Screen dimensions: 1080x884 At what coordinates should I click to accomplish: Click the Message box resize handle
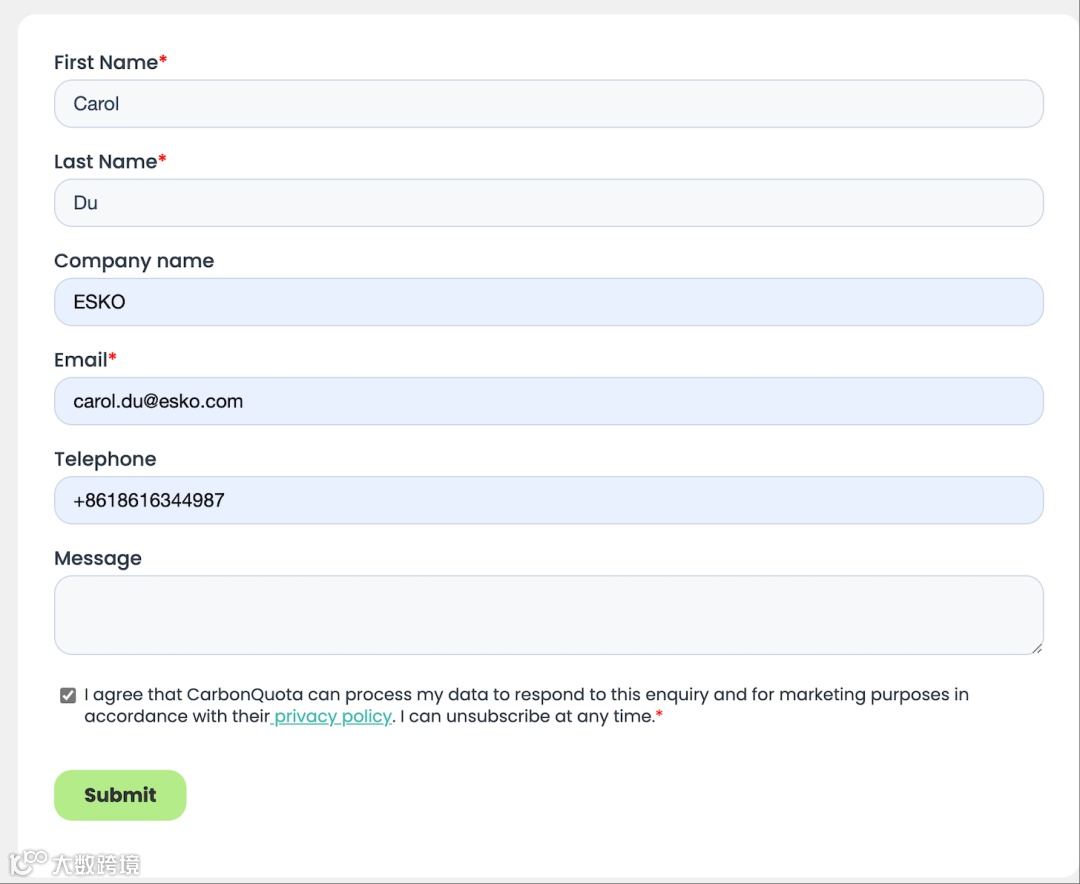(1036, 648)
